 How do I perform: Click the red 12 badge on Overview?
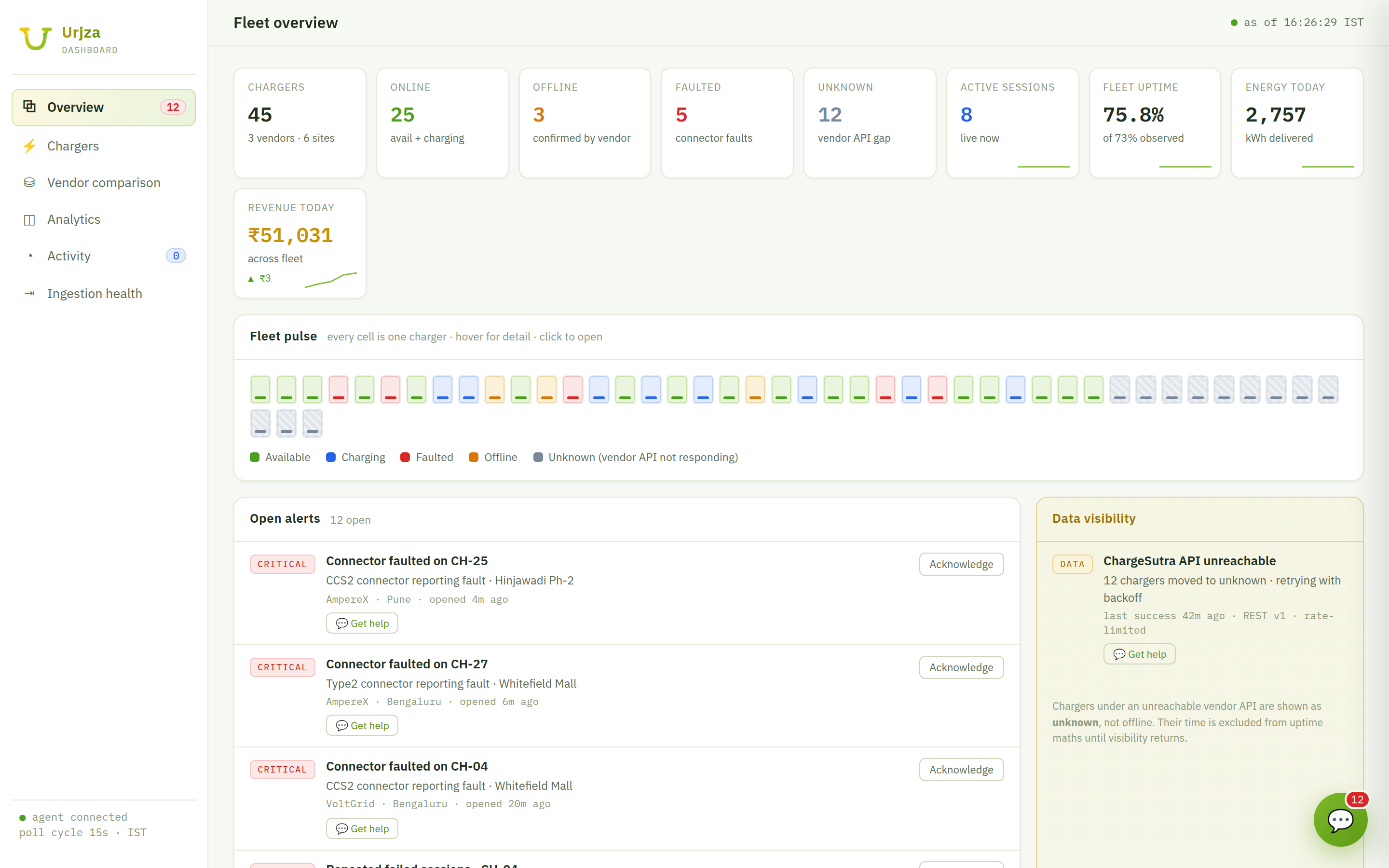coord(173,108)
